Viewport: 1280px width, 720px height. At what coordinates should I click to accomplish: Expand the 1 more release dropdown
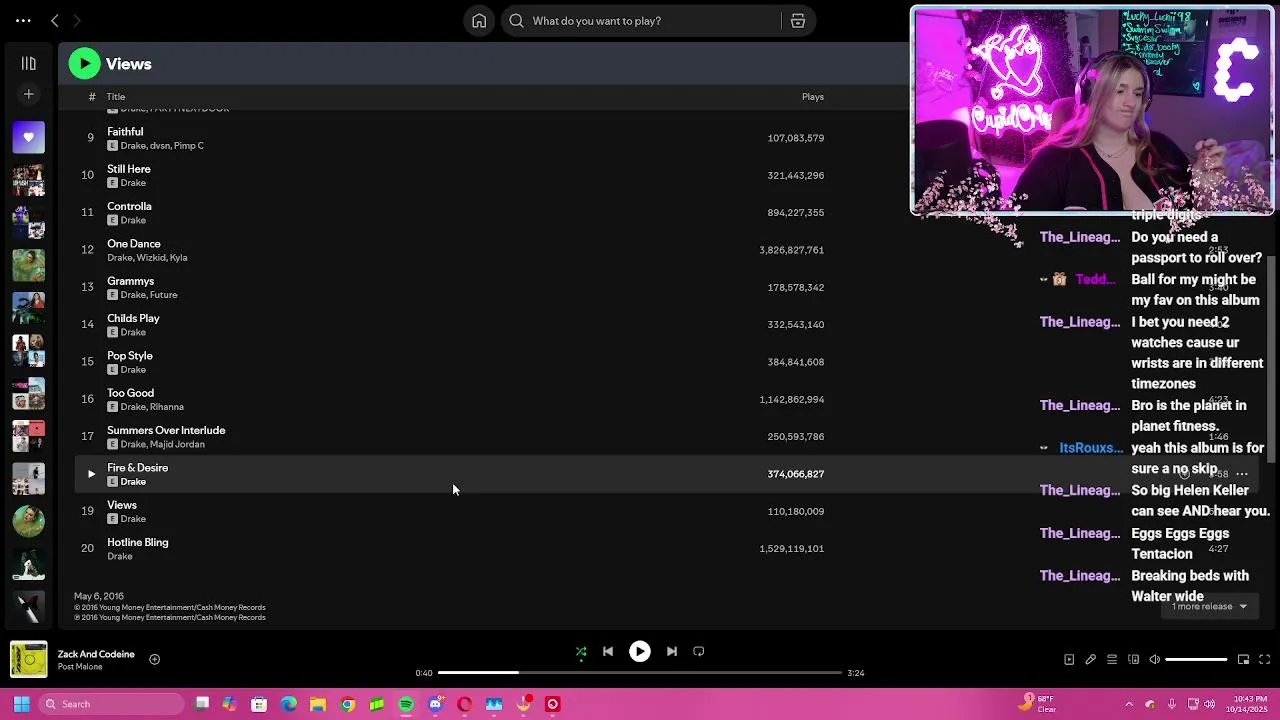[x=1209, y=606]
